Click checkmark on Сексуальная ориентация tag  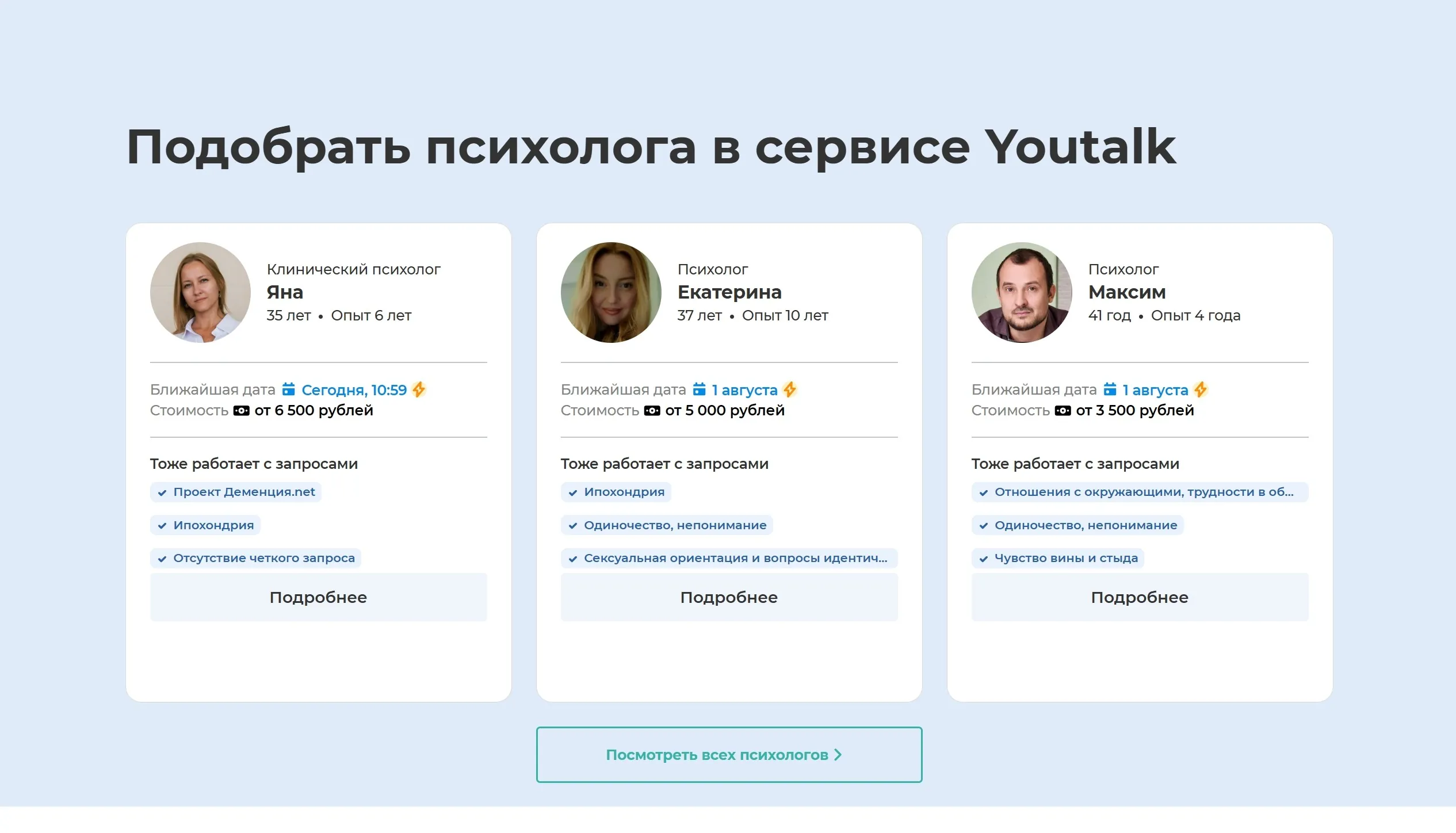[573, 559]
